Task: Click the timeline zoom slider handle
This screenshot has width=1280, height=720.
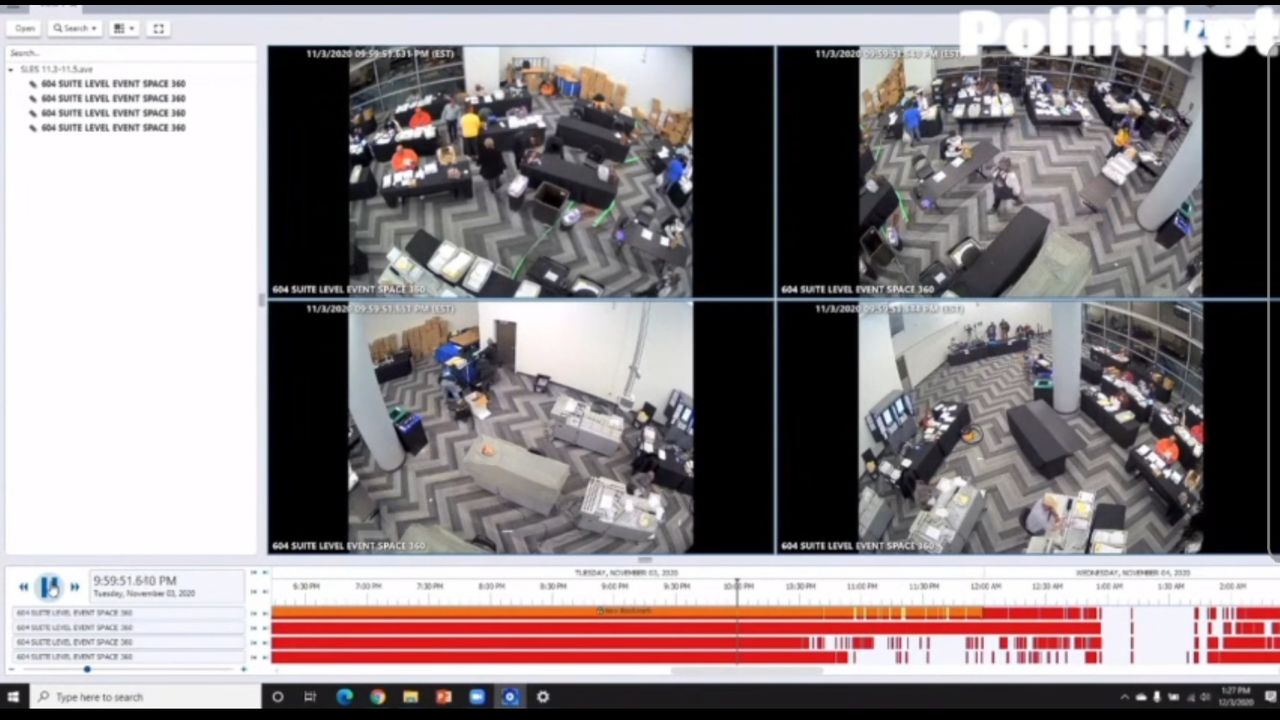Action: tap(87, 669)
